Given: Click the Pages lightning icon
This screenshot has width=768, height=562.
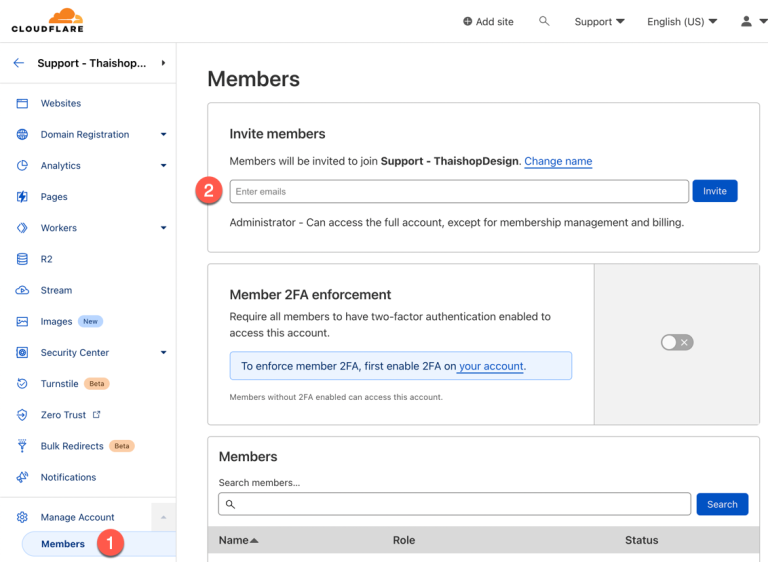Looking at the screenshot, I should click(x=22, y=196).
